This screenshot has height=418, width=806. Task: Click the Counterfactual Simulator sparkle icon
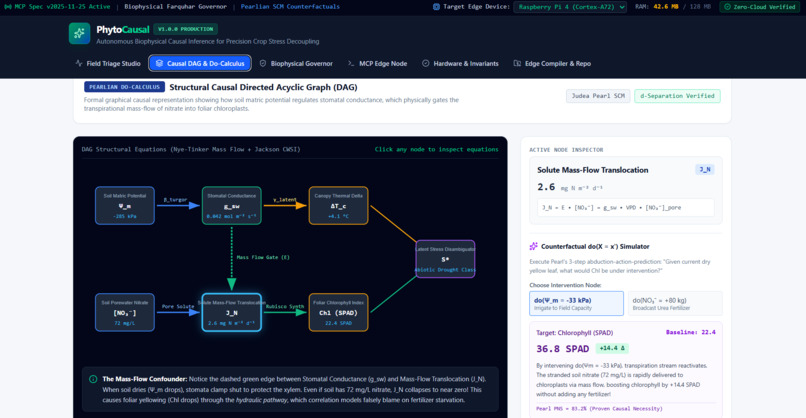[x=534, y=246]
